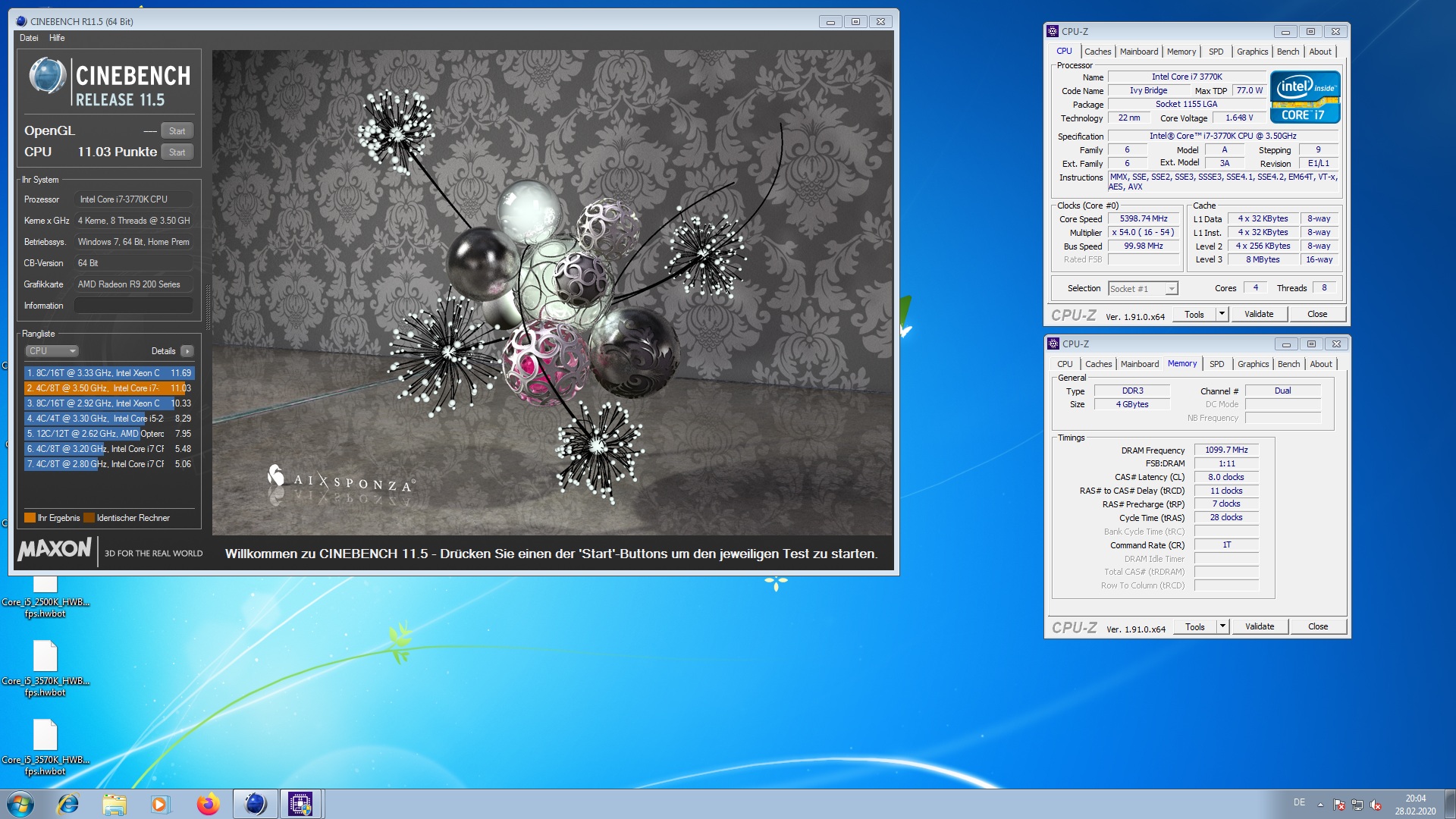Switch to SPD tab in upper CPU-Z
The image size is (1456, 819).
click(x=1216, y=52)
